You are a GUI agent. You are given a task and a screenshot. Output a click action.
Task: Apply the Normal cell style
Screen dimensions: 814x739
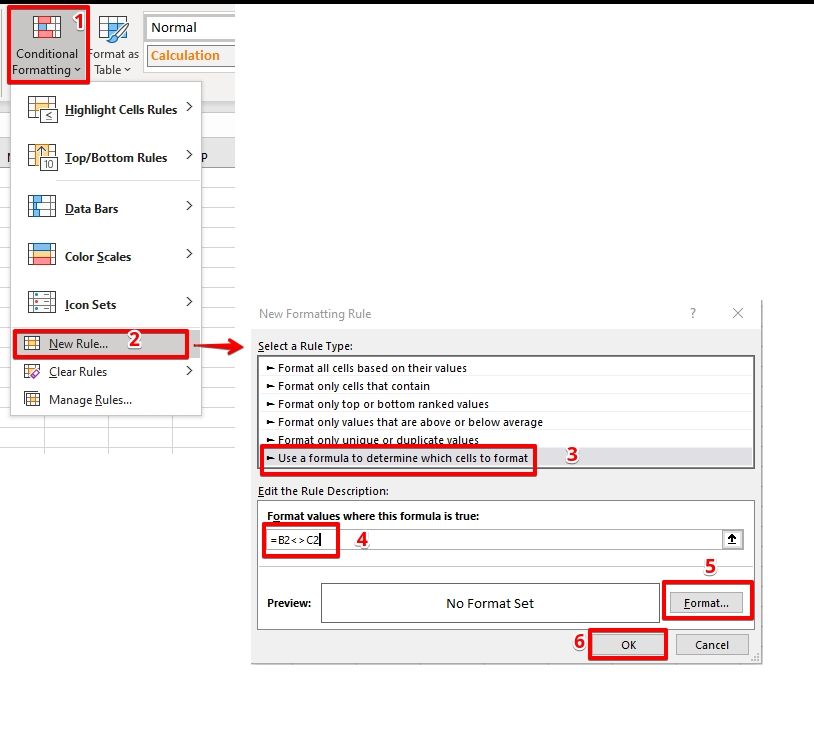click(x=190, y=28)
